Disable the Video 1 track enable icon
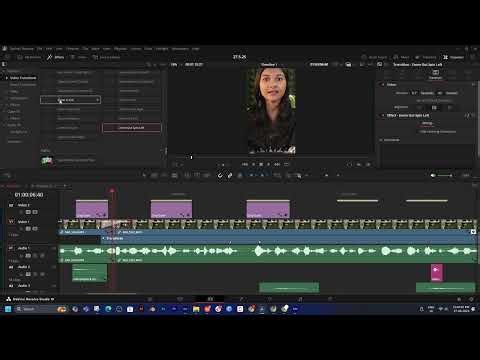The height and width of the screenshot is (360, 480). tap(35, 229)
